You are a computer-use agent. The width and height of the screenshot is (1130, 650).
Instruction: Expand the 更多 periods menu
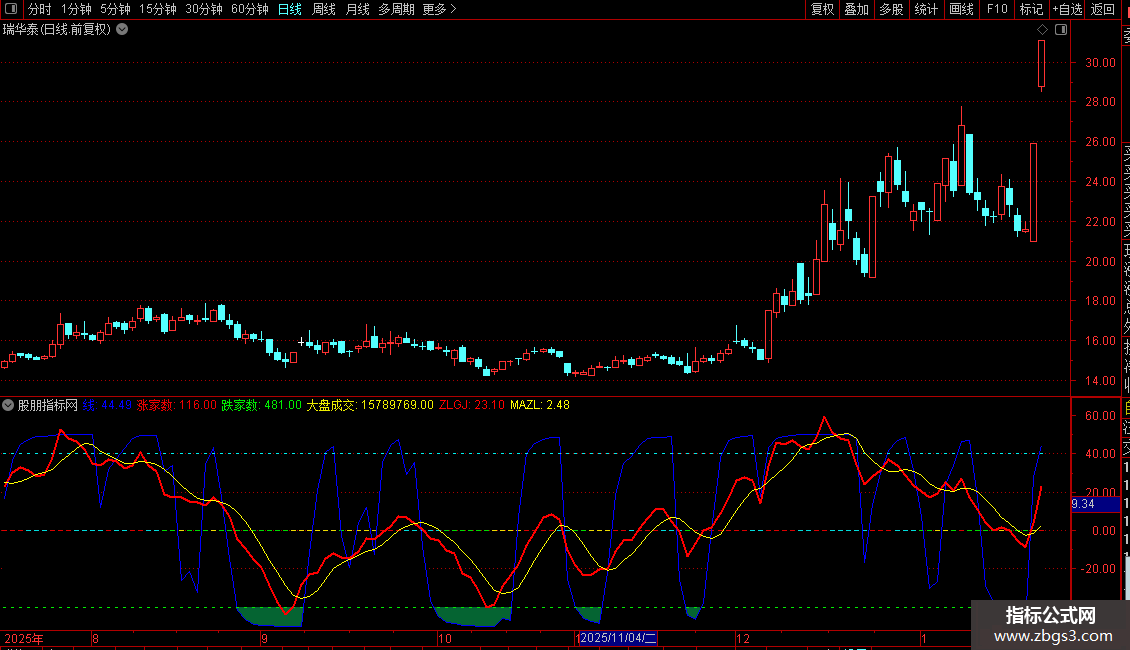tap(439, 9)
